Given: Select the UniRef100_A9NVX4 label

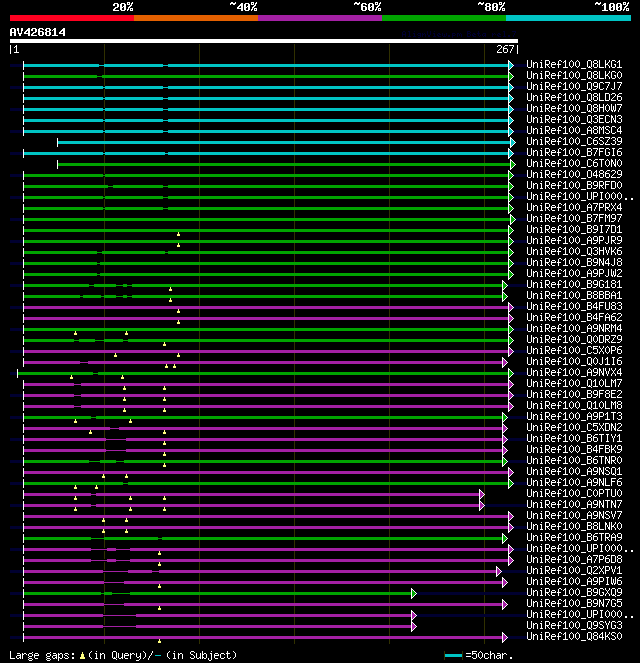Looking at the screenshot, I should coord(574,372).
